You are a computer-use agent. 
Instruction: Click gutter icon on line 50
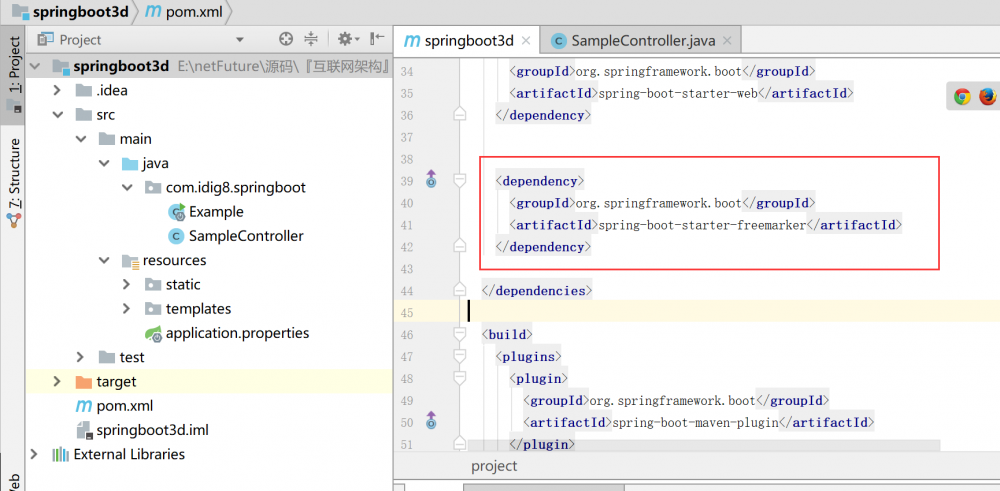tap(431, 420)
